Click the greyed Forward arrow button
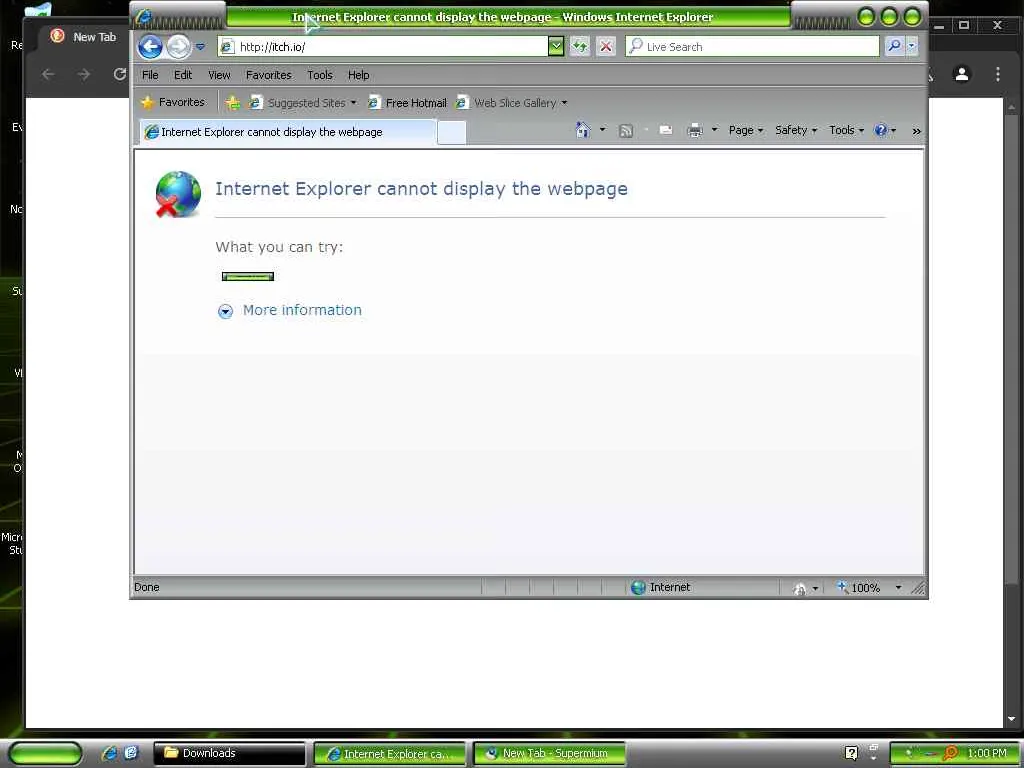1024x768 pixels. point(178,46)
